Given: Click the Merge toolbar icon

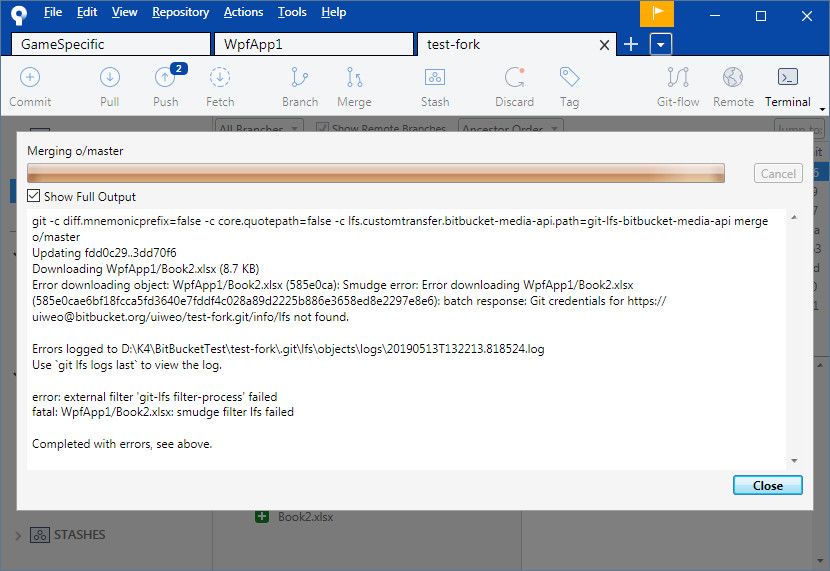Looking at the screenshot, I should coord(354,77).
